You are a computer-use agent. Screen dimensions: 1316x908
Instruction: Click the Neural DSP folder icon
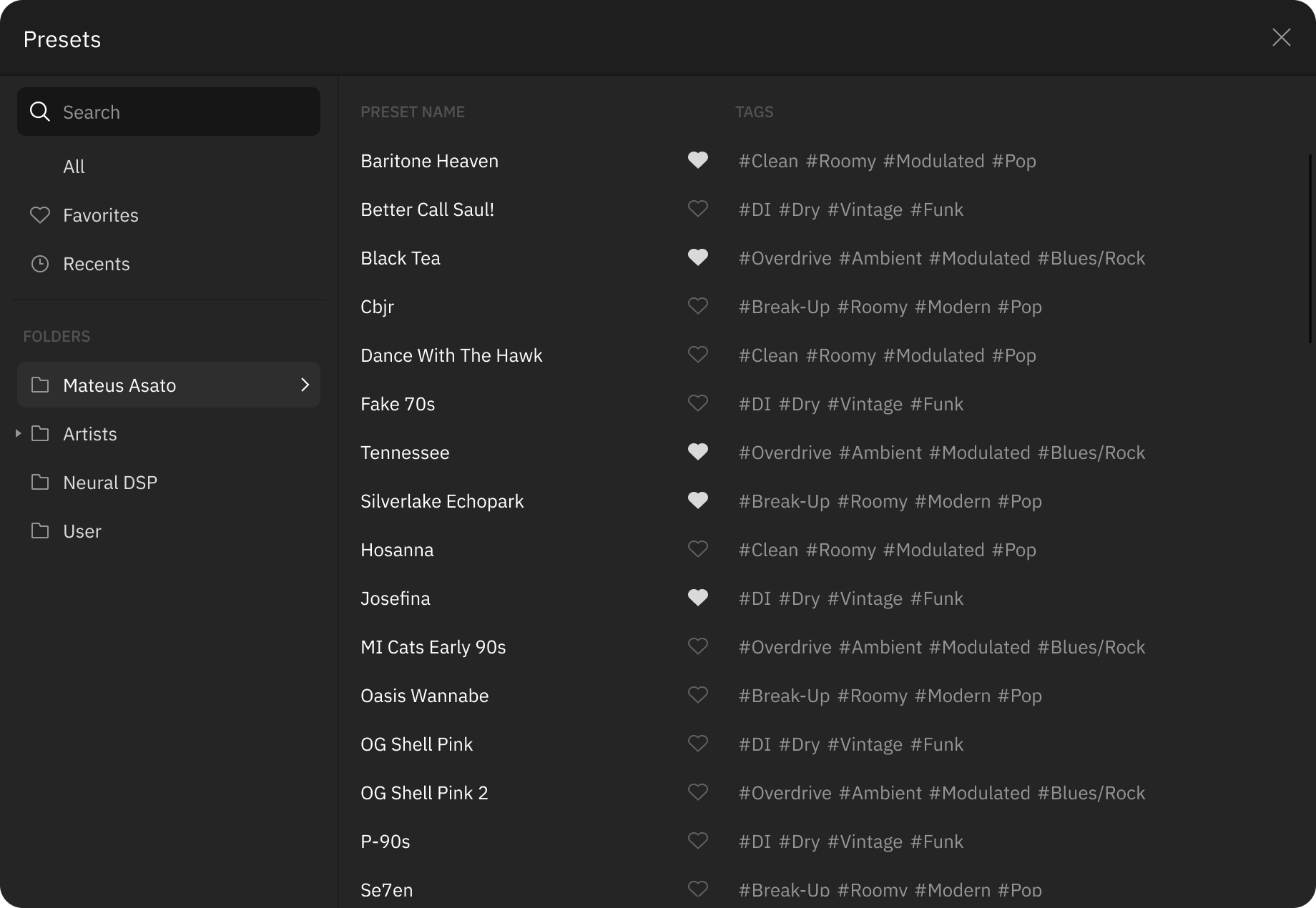pos(39,482)
